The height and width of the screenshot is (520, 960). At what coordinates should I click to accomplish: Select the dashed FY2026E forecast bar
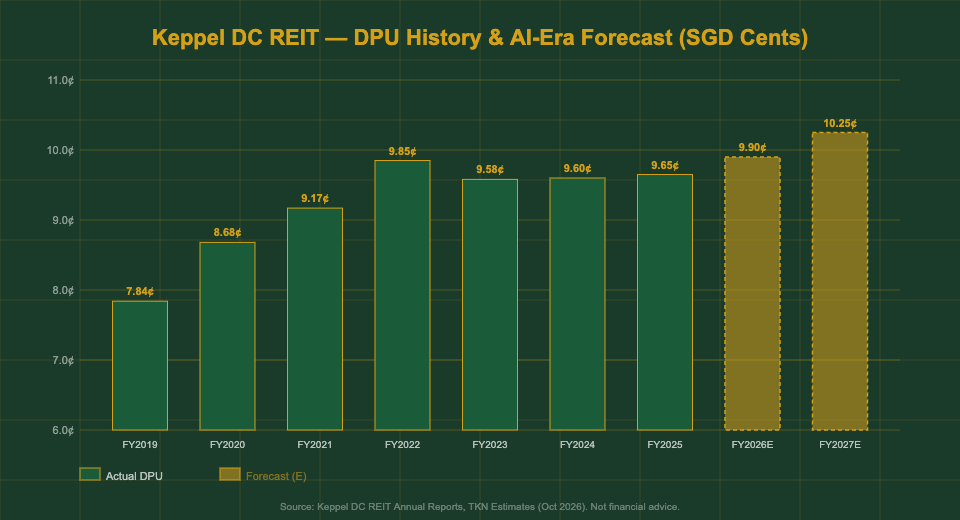point(752,293)
